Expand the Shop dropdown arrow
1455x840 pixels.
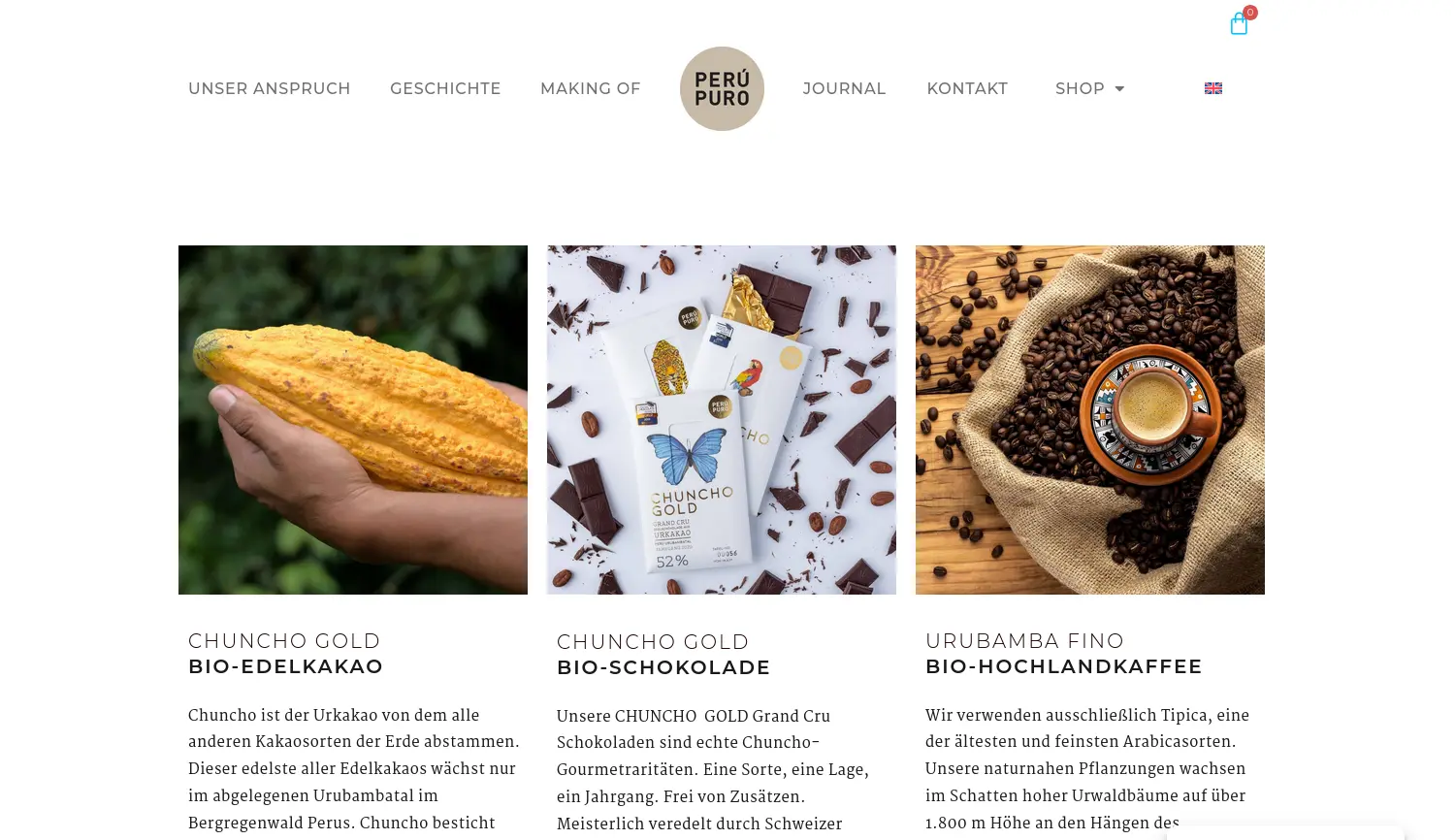coord(1119,88)
